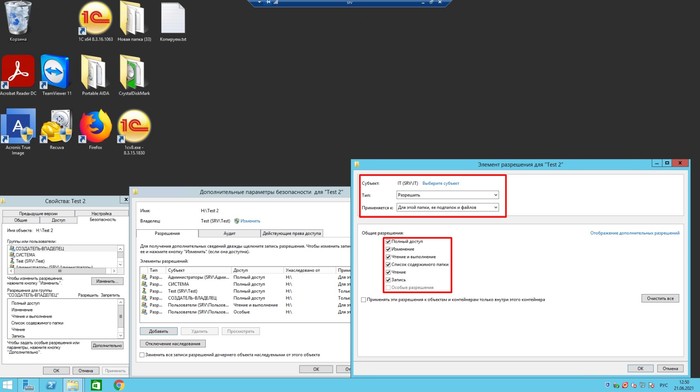Open the Windows Start button

pyautogui.click(x=7, y=385)
